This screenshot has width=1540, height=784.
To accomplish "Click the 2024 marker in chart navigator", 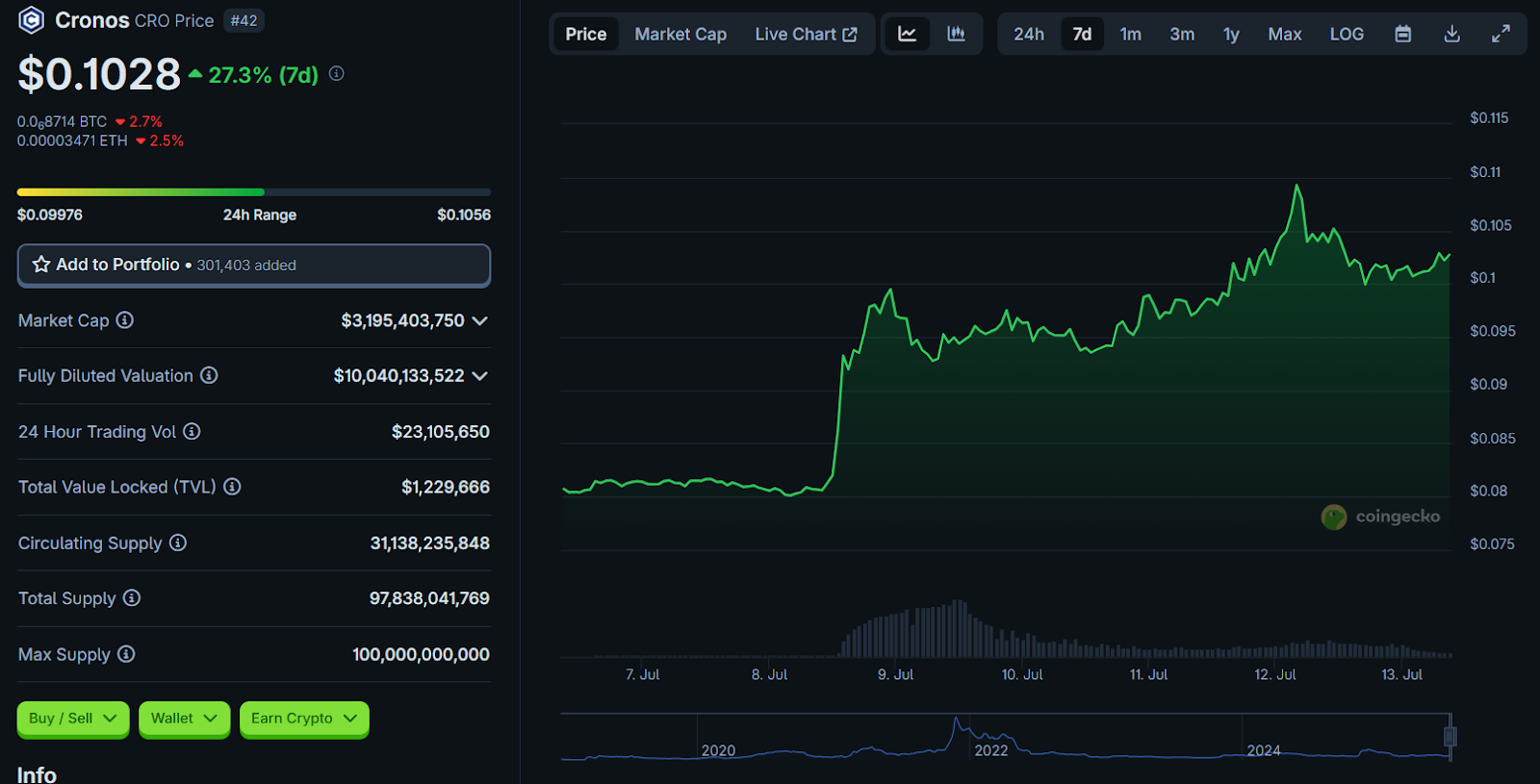I will 1264,750.
